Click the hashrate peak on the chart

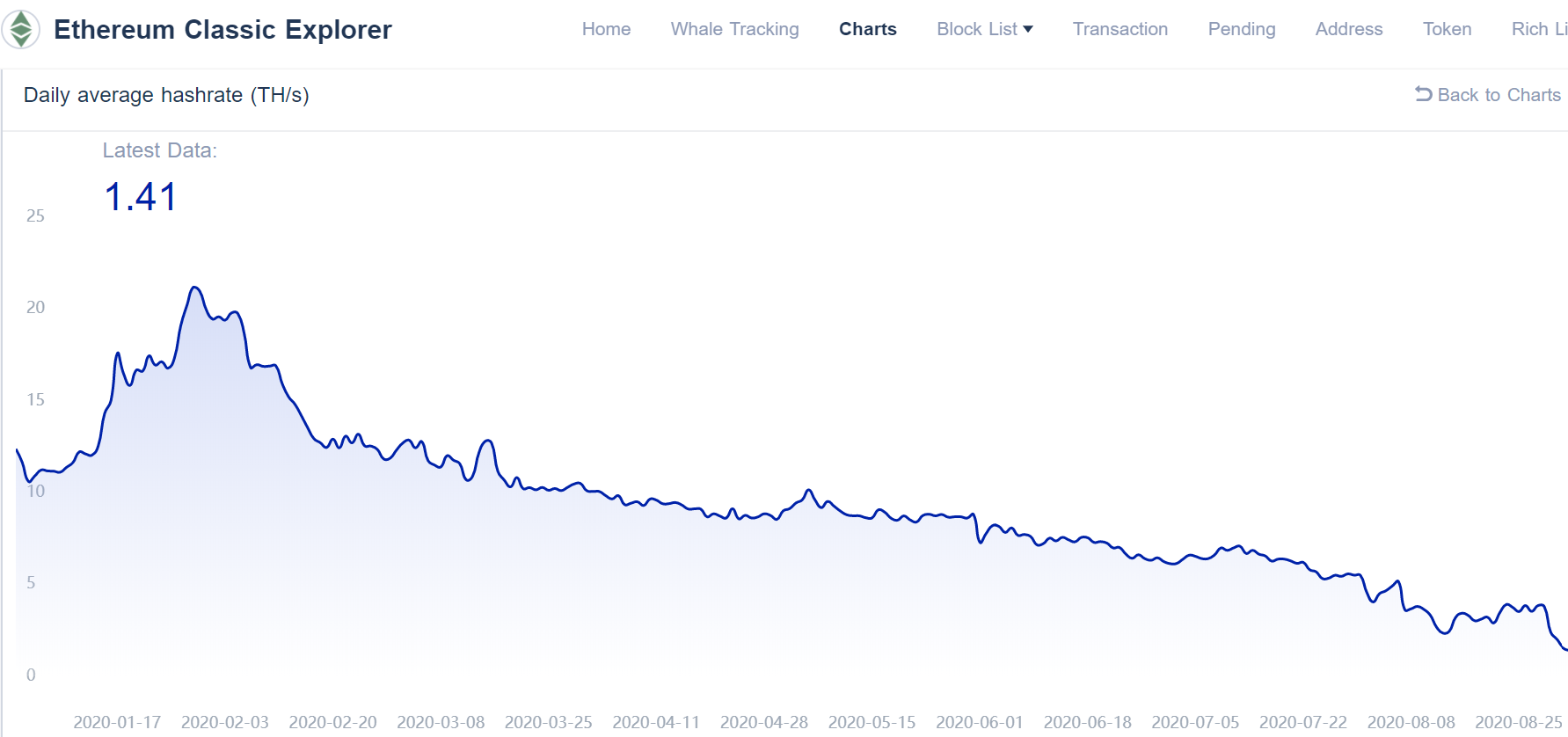195,288
